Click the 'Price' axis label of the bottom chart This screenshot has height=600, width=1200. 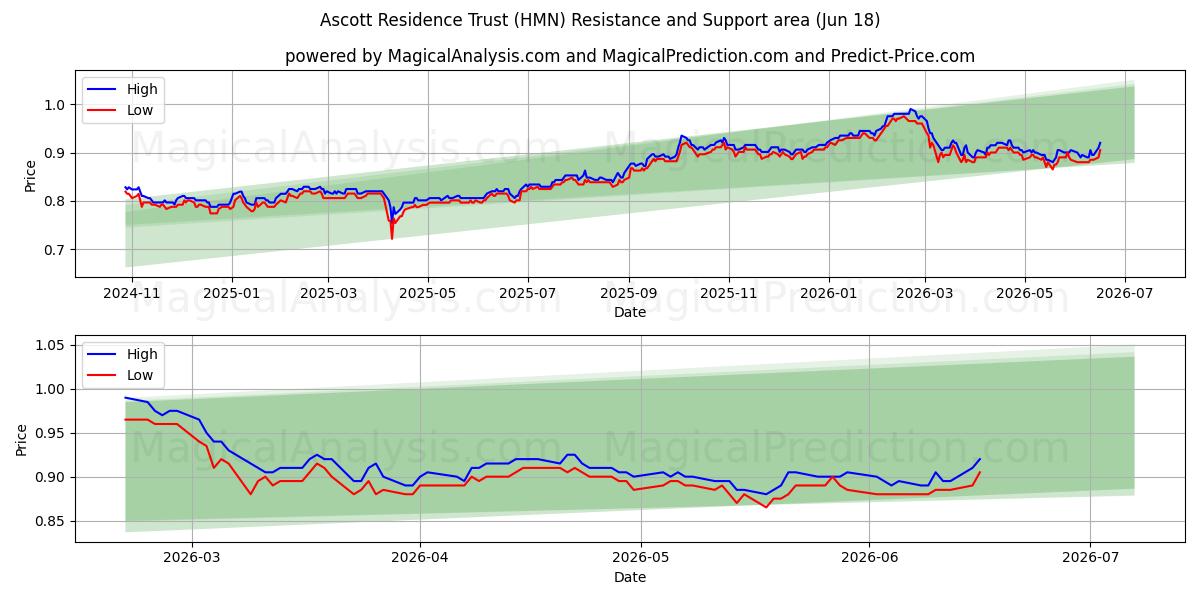[22, 440]
